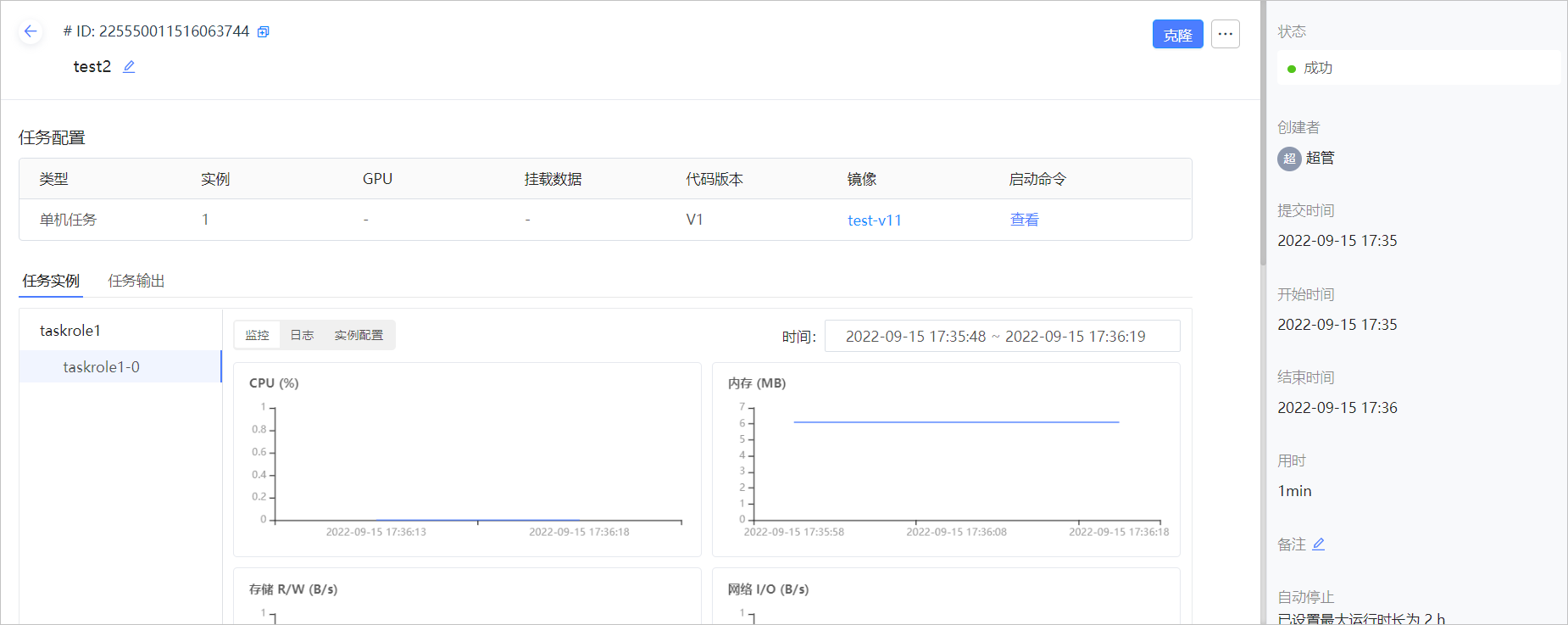Edit the test2 name with the pencil icon
This screenshot has width=1568, height=625.
[129, 67]
